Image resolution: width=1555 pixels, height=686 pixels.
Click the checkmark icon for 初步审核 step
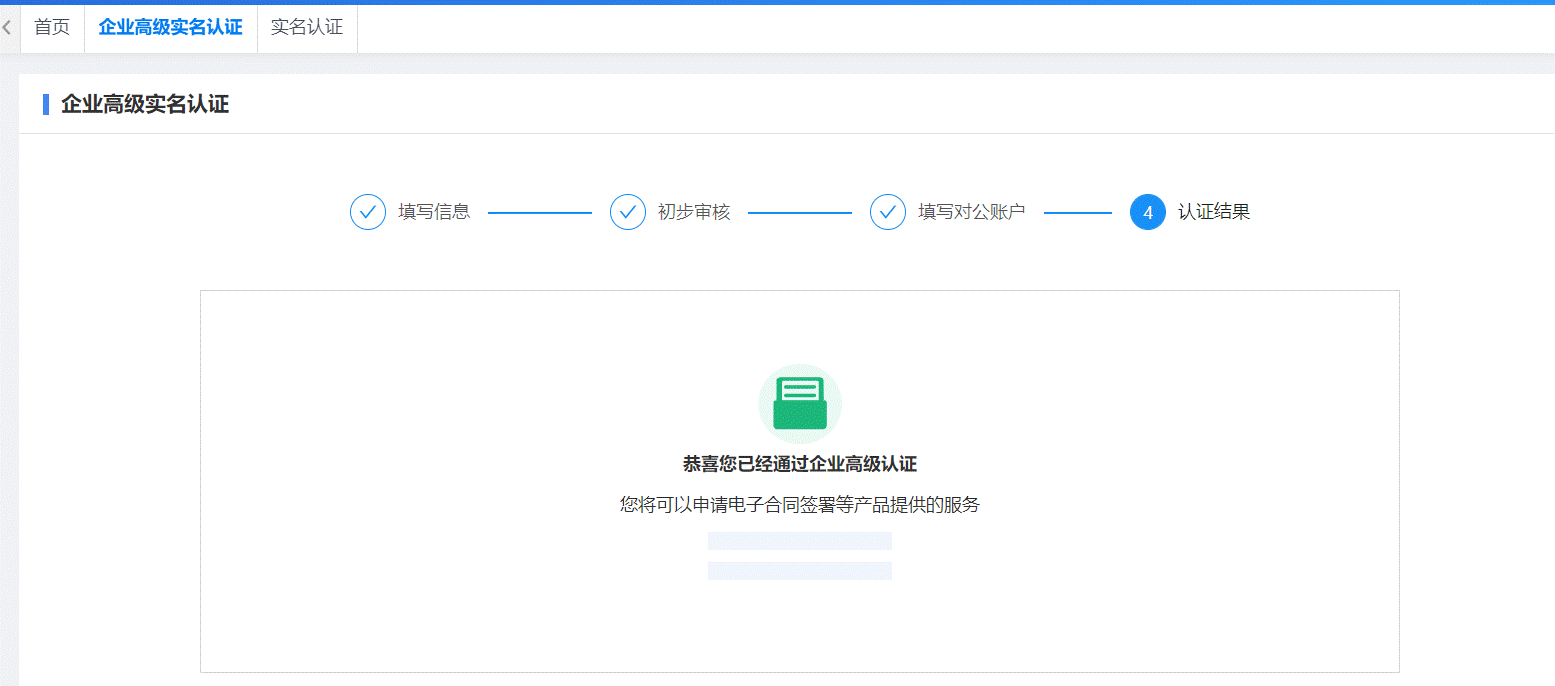pyautogui.click(x=628, y=212)
